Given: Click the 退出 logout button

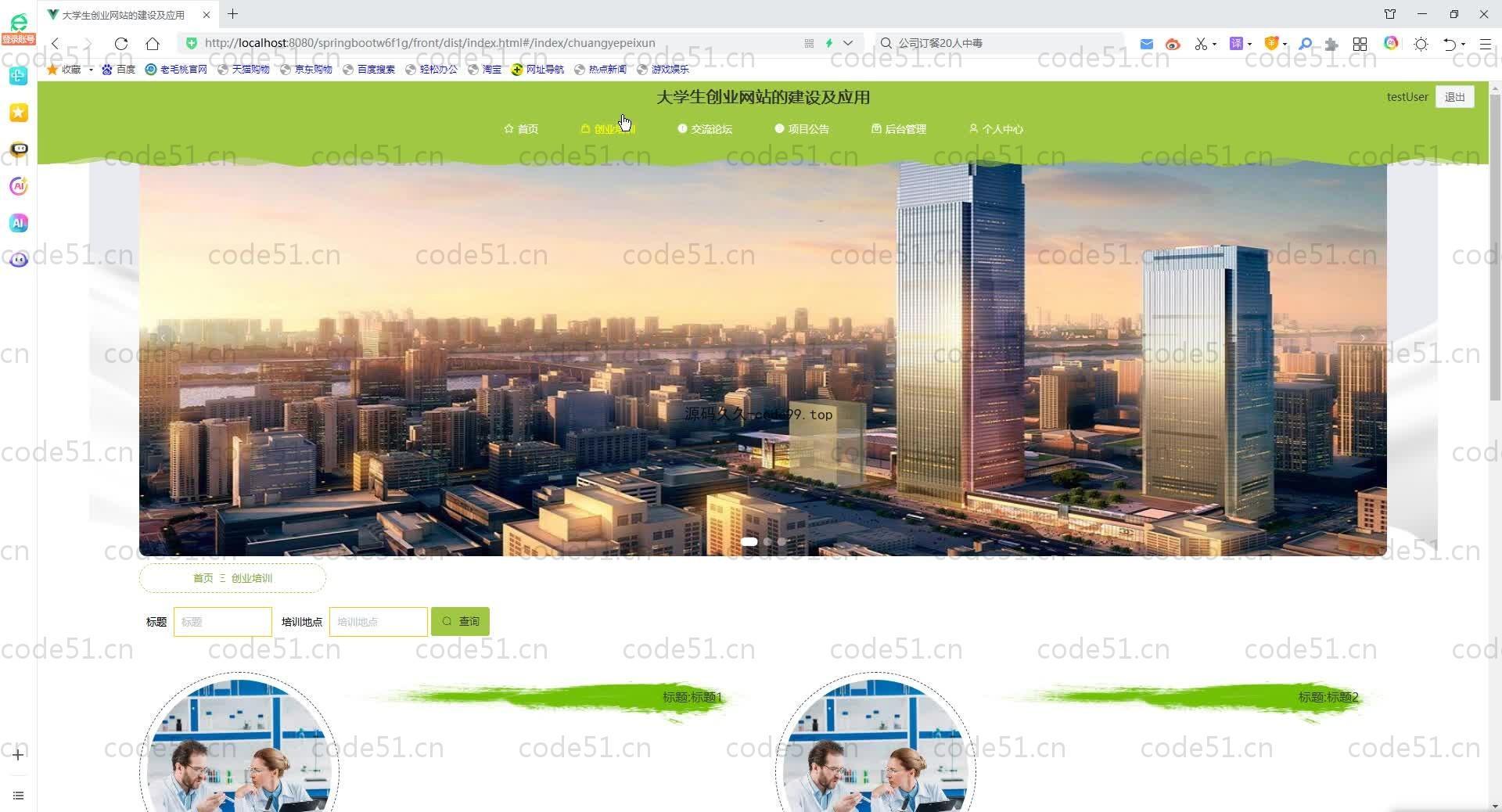Looking at the screenshot, I should pos(1455,97).
